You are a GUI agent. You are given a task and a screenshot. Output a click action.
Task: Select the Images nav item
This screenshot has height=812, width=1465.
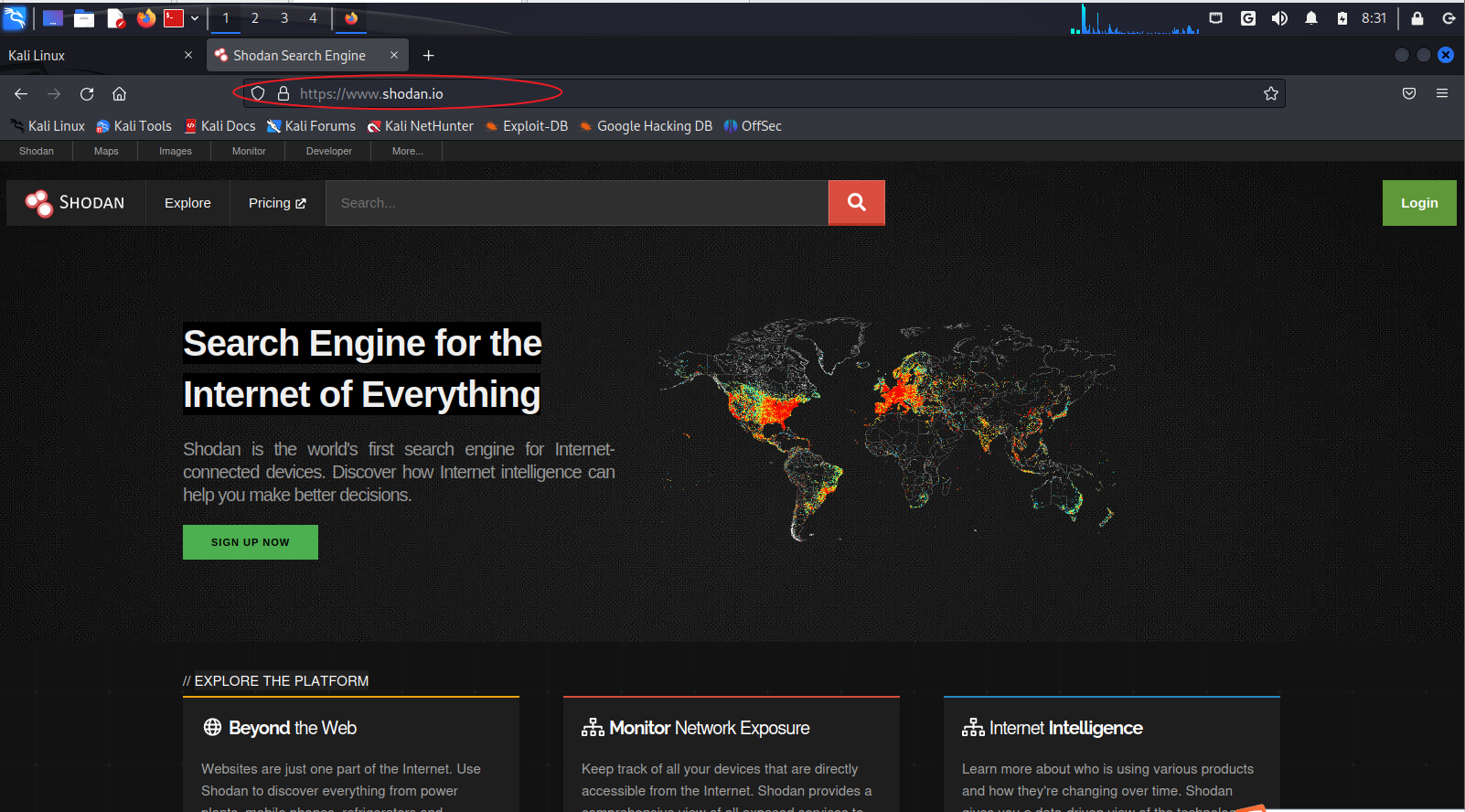[176, 151]
